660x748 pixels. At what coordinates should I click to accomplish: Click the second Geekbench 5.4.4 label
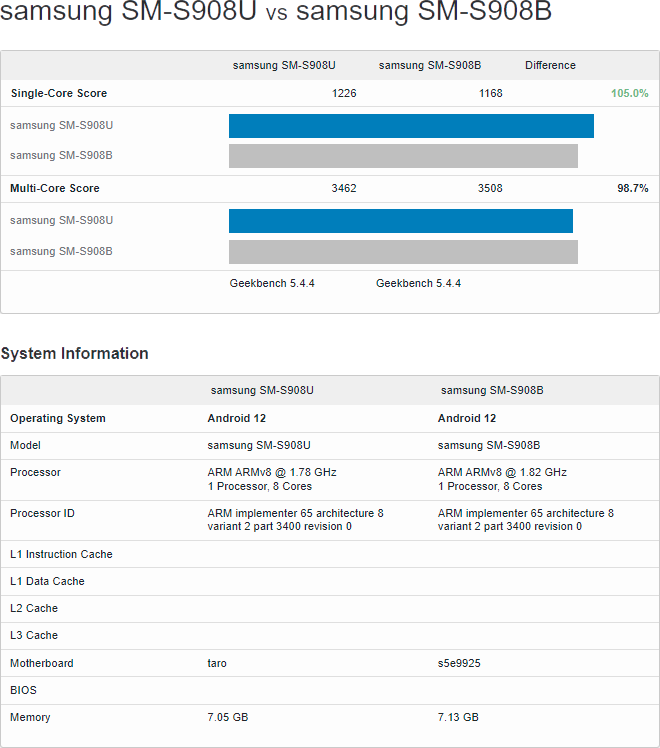pos(418,283)
